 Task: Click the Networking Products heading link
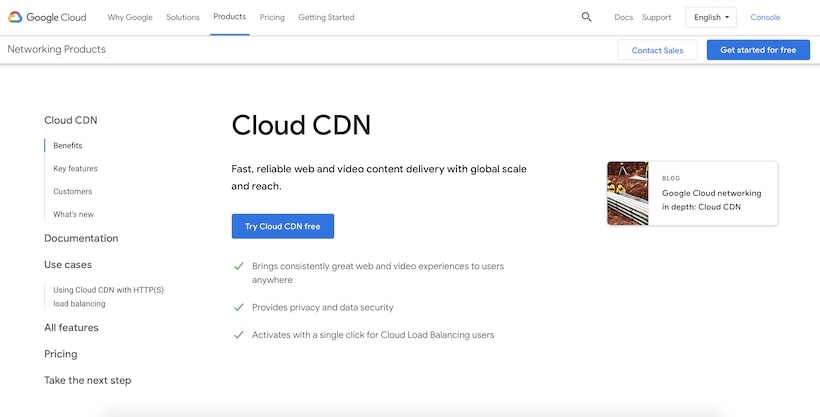pos(56,49)
